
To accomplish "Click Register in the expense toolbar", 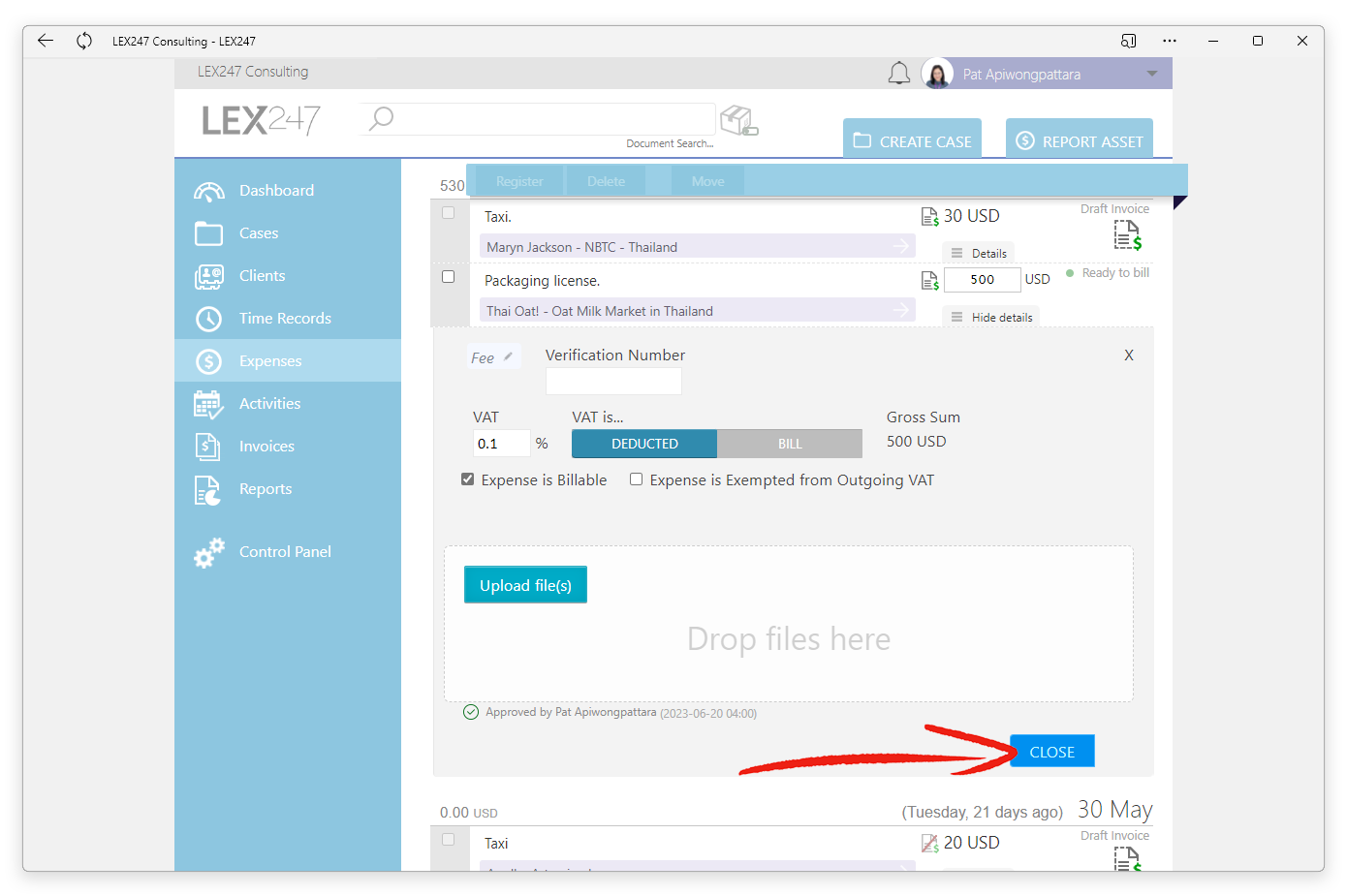I will click(519, 181).
